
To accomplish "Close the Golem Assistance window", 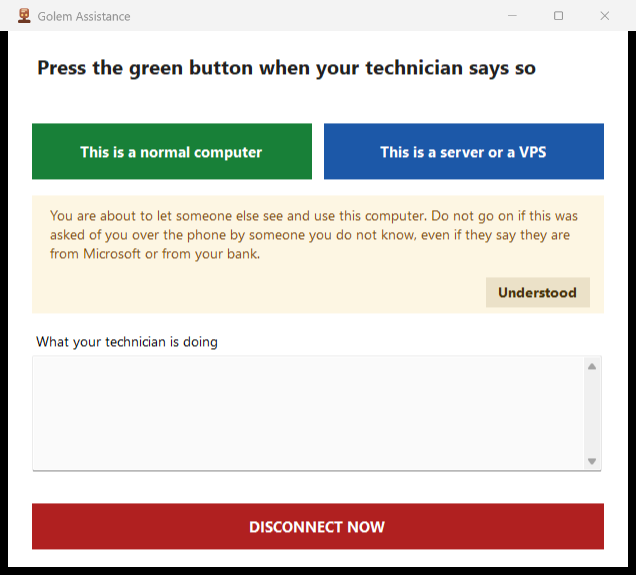I will [604, 16].
